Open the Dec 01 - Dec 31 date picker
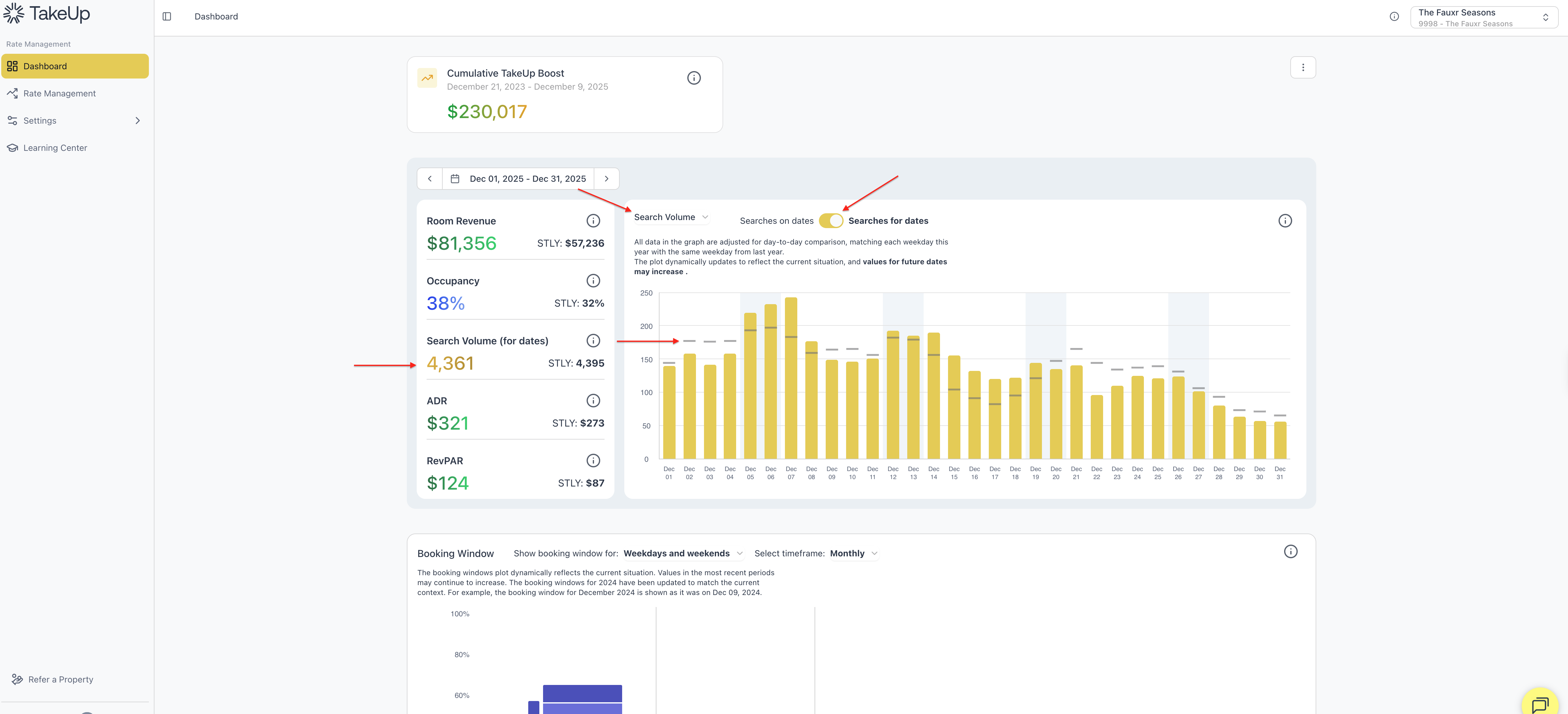This screenshot has width=1568, height=714. (x=518, y=179)
